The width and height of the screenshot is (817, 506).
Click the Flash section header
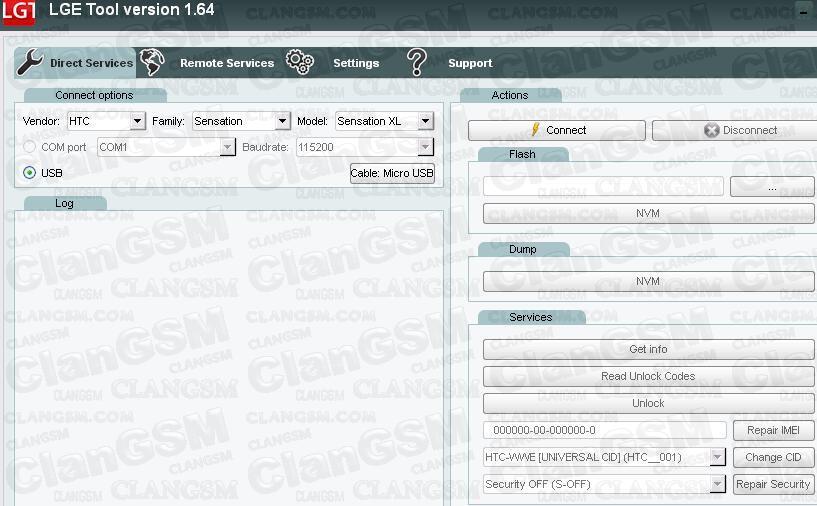[x=523, y=155]
